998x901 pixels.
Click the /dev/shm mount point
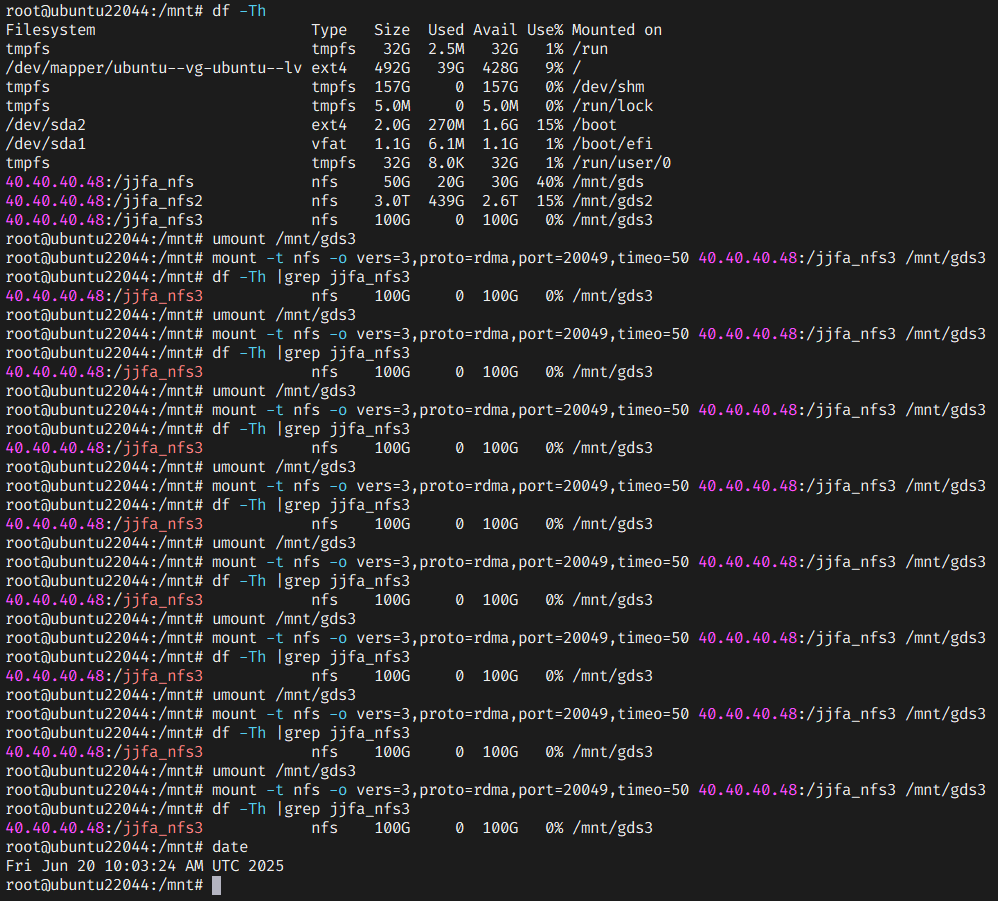tap(608, 87)
